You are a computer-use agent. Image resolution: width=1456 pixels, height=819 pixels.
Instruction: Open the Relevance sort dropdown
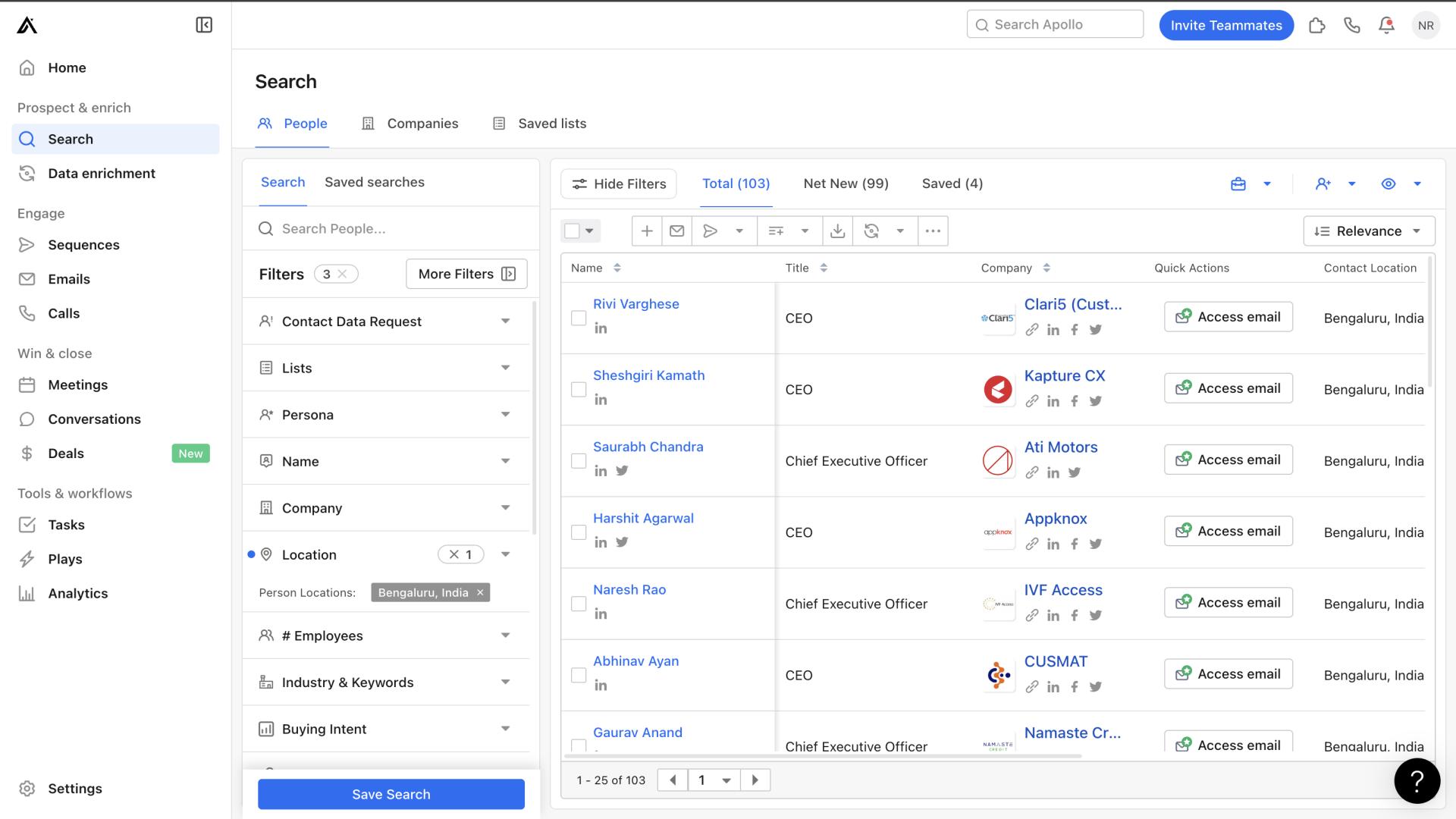click(x=1369, y=231)
